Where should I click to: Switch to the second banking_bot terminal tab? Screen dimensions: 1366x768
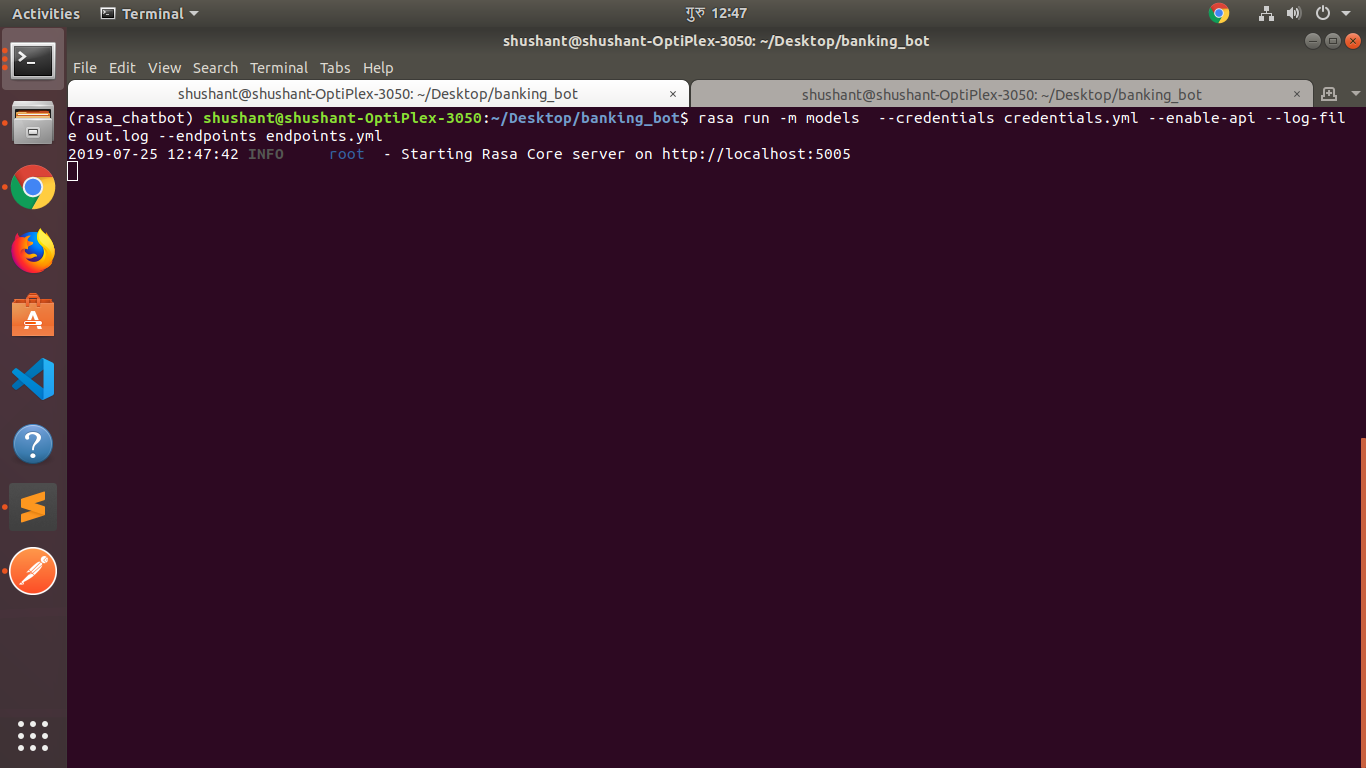click(x=1000, y=94)
